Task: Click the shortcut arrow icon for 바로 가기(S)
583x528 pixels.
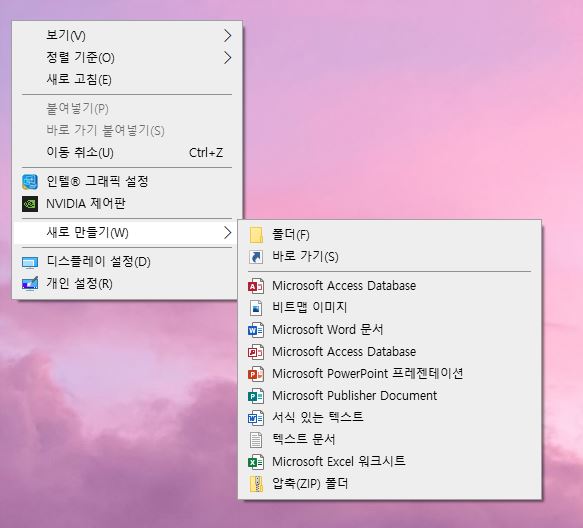Action: [256, 257]
